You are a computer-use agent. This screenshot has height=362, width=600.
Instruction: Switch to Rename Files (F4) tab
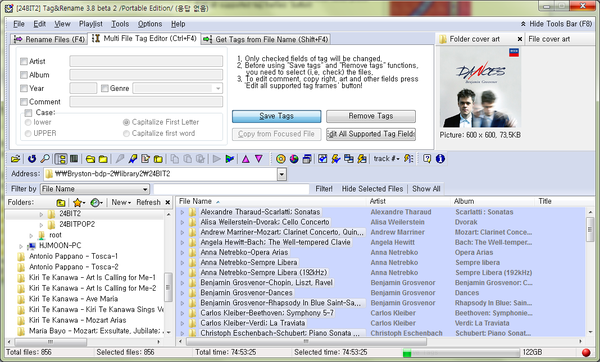(49, 39)
